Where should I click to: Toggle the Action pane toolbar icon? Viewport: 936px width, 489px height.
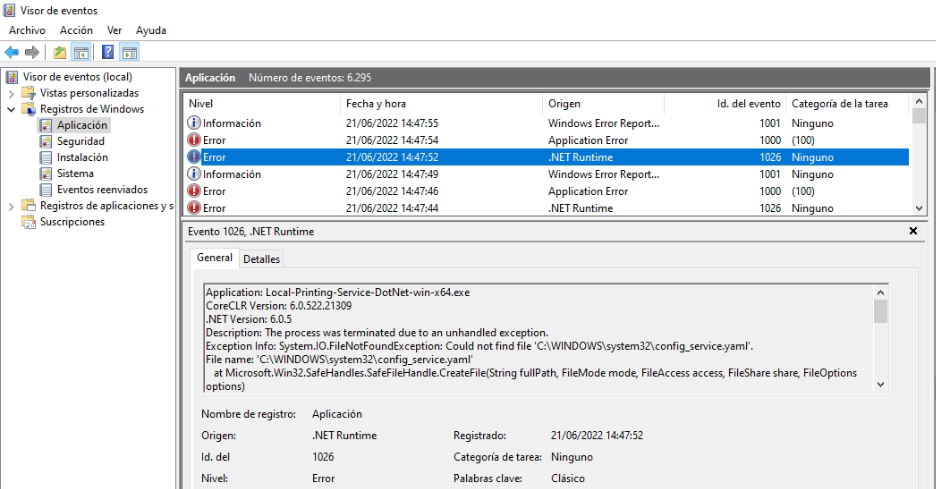(129, 52)
